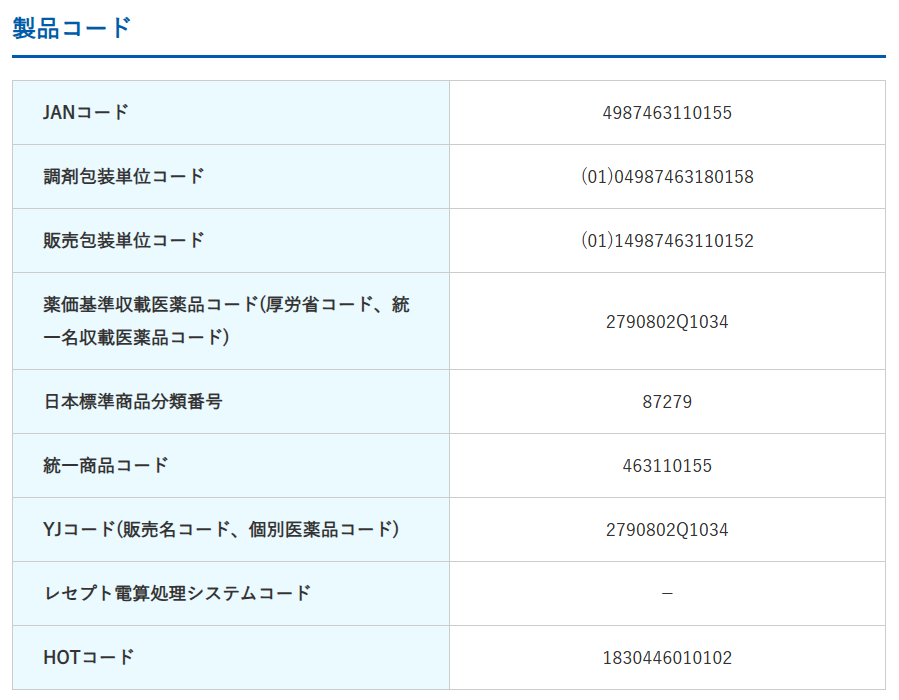The image size is (899, 700).
Task: Select the value (01)14987463110152
Action: pos(667,241)
